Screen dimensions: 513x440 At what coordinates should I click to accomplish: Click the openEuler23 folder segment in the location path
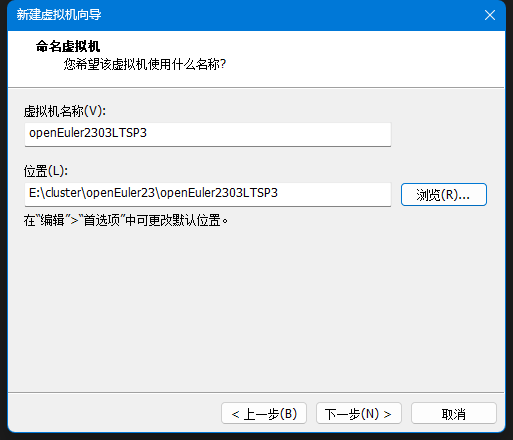(x=121, y=193)
